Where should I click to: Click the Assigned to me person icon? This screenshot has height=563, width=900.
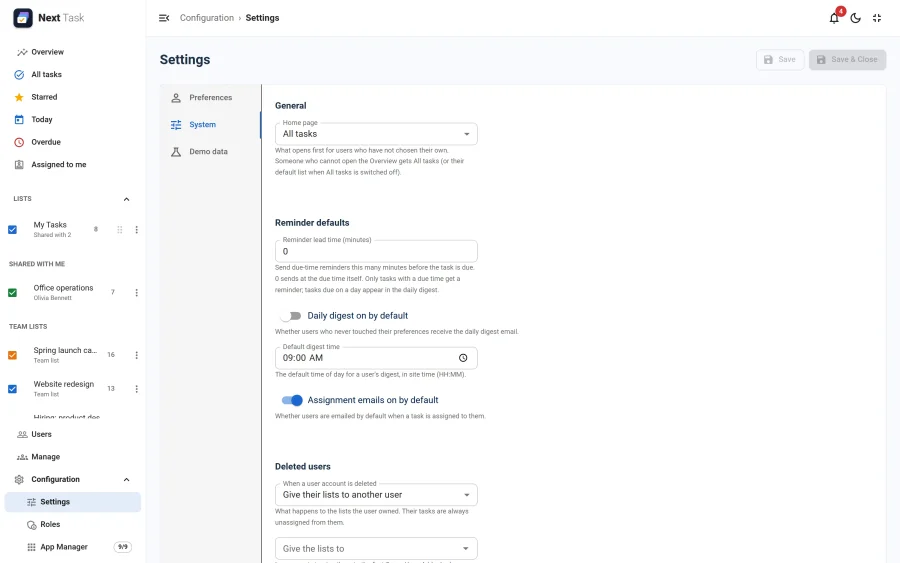(x=19, y=165)
